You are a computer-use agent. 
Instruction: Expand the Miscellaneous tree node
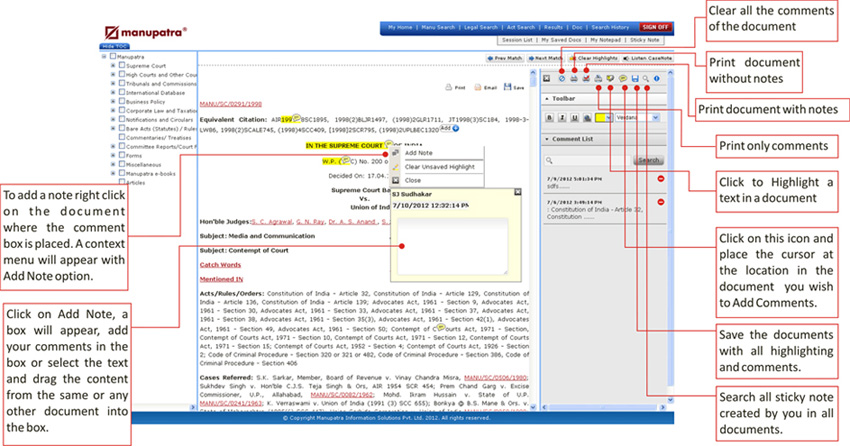113,164
